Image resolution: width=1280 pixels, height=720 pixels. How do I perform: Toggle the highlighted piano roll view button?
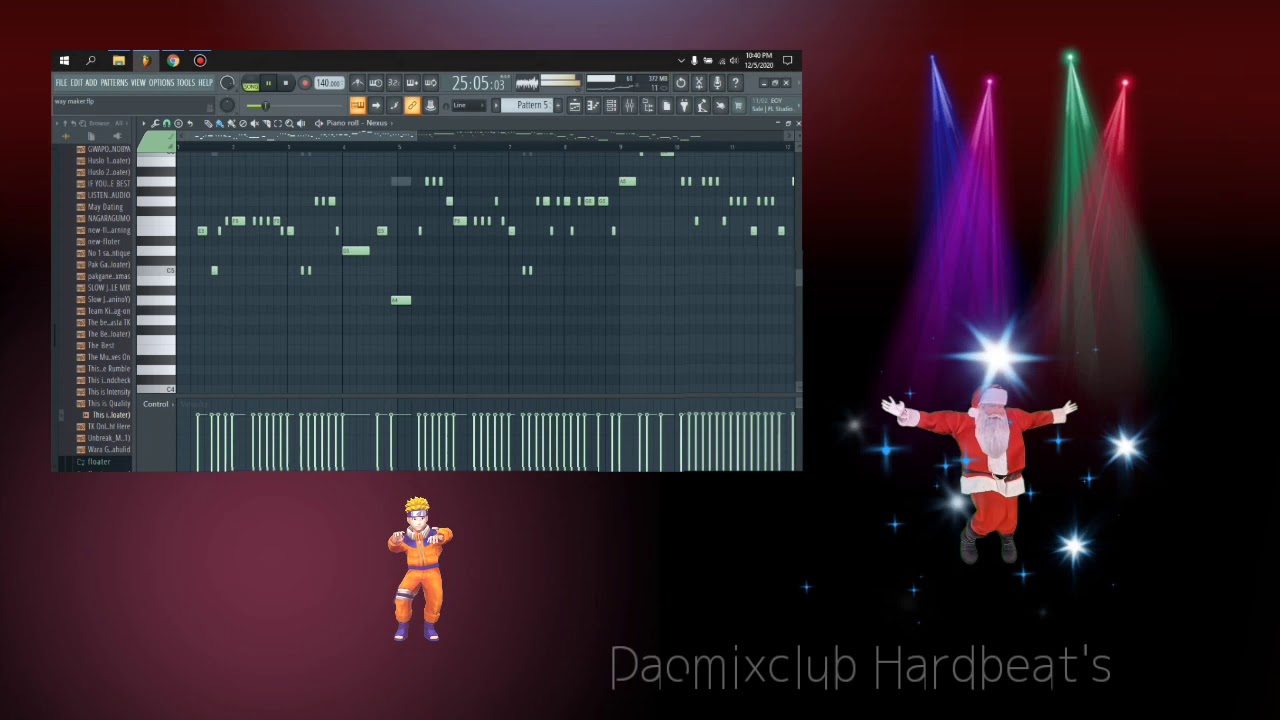coord(357,106)
